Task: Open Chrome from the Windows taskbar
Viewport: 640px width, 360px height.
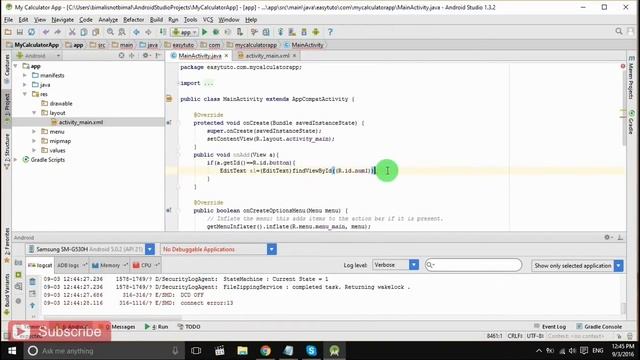Action: (x=265, y=351)
